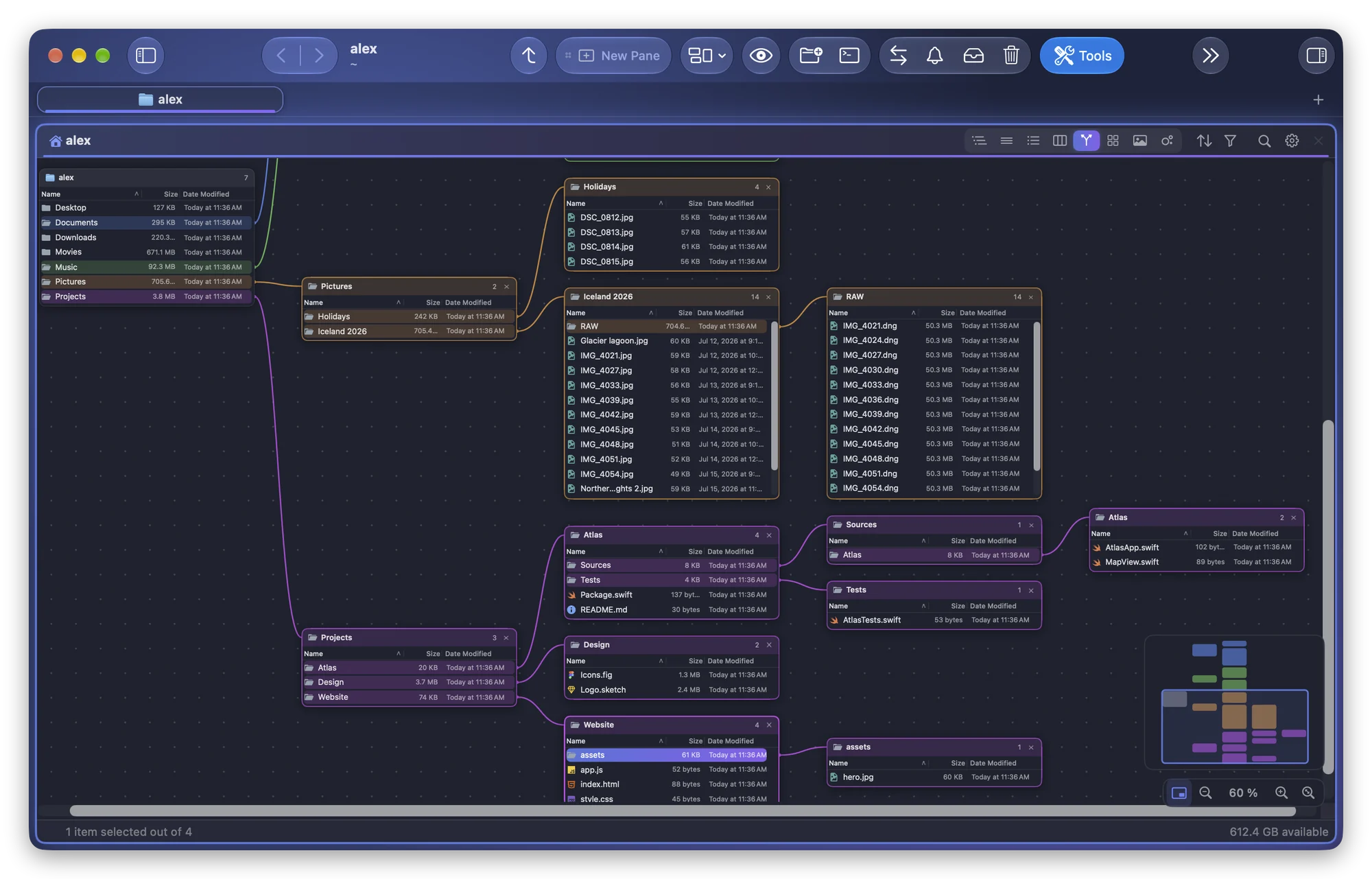Open pane settings gear
This screenshot has height=879, width=1372.
pos(1291,141)
